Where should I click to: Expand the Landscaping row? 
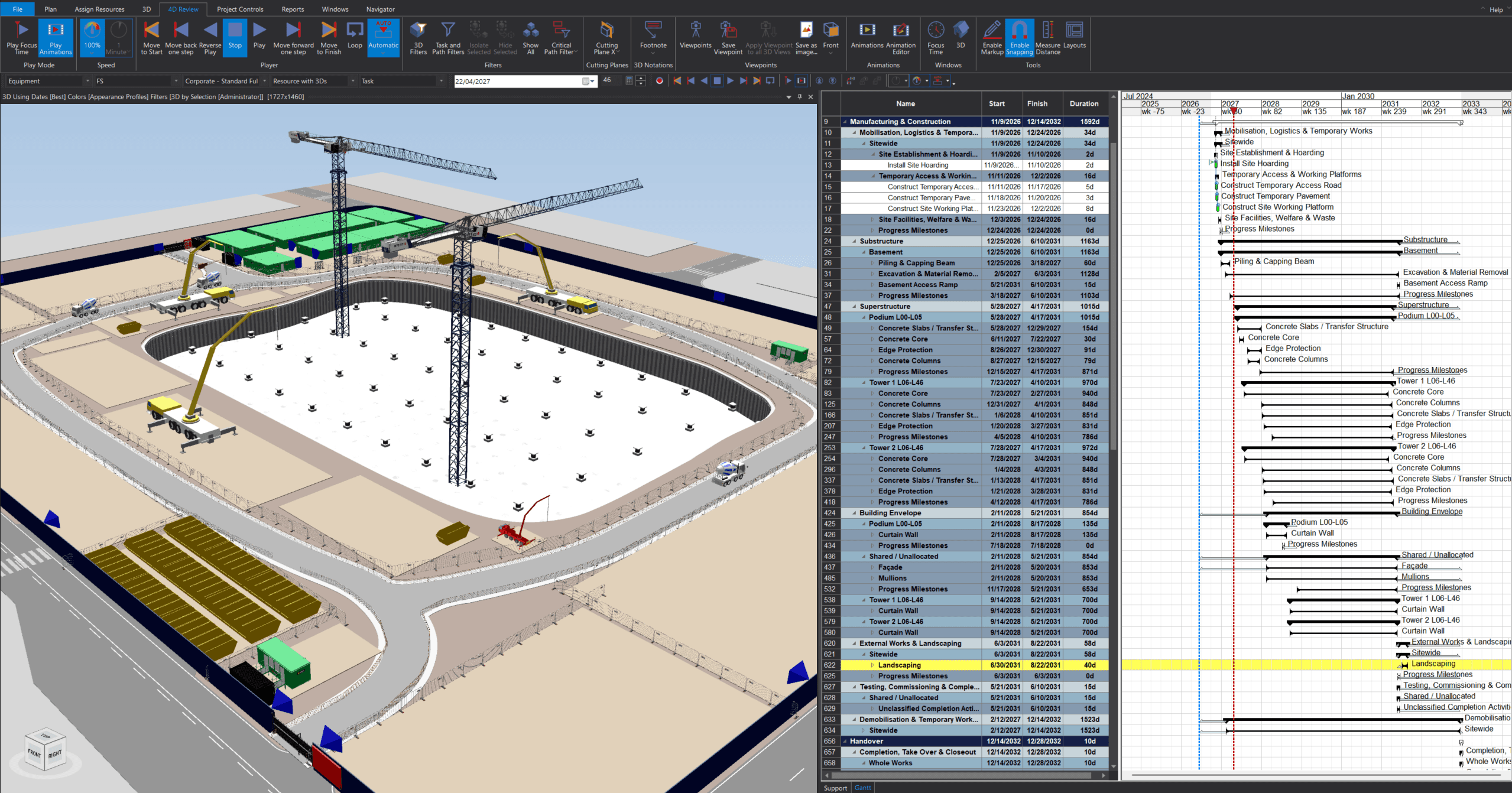click(x=872, y=665)
